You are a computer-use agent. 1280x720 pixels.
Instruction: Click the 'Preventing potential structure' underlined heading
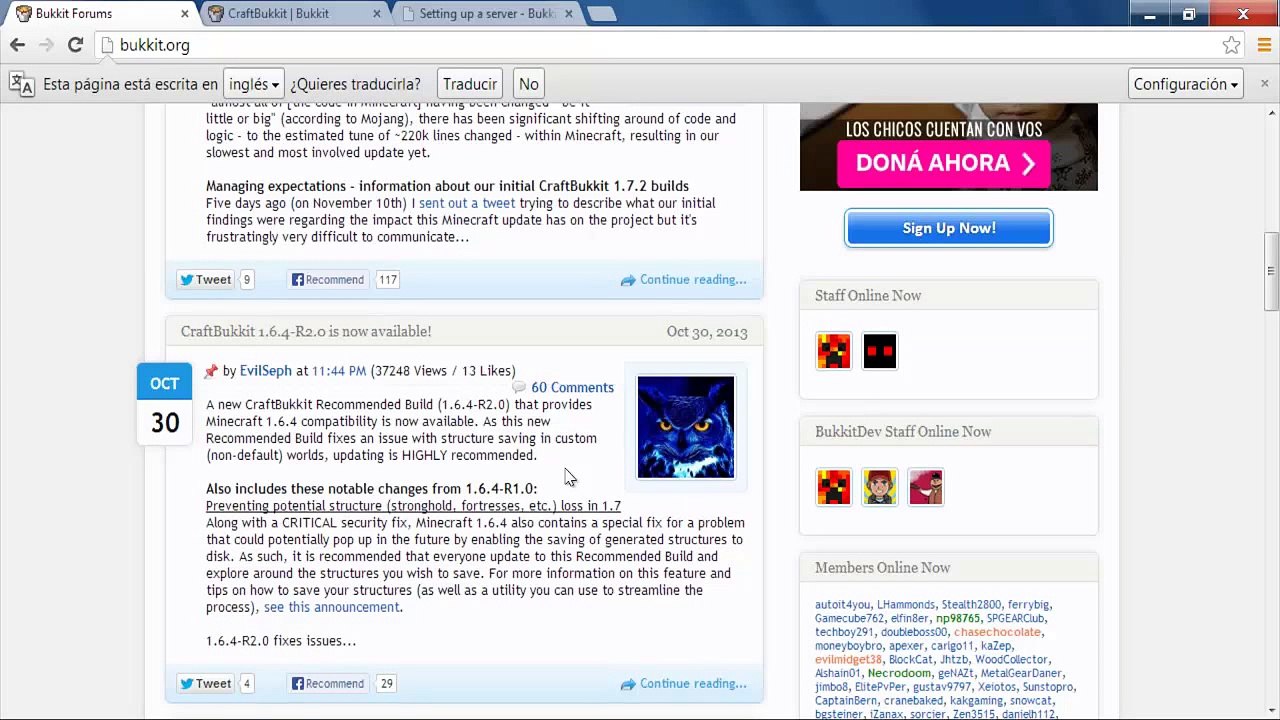coord(413,506)
